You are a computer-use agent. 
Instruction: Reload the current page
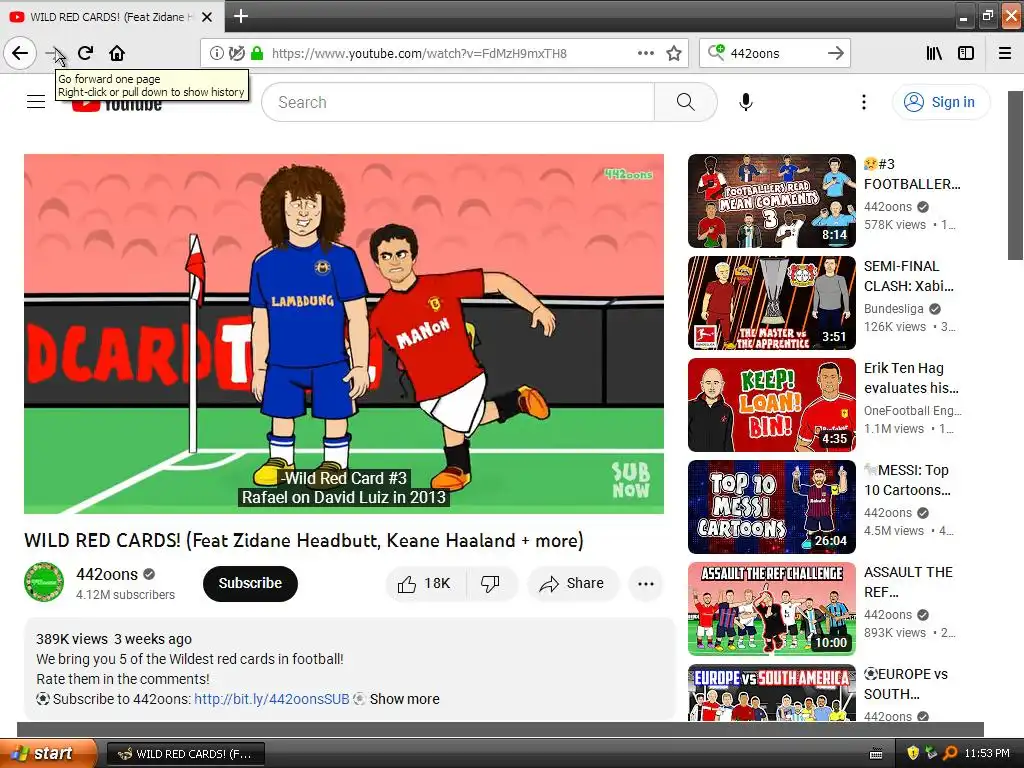click(86, 53)
